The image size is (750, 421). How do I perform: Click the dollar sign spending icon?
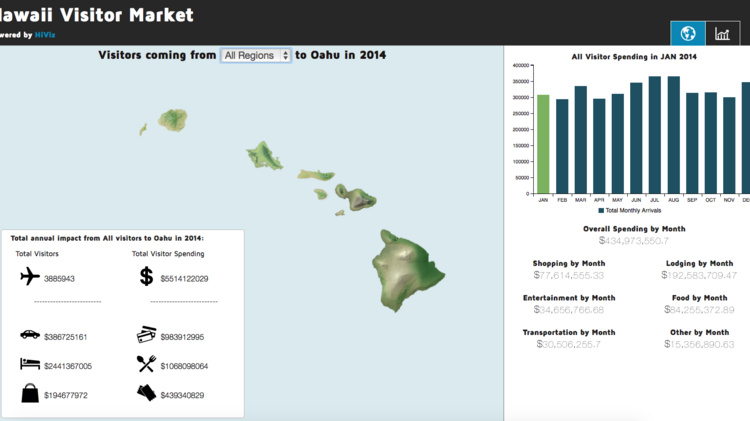147,277
